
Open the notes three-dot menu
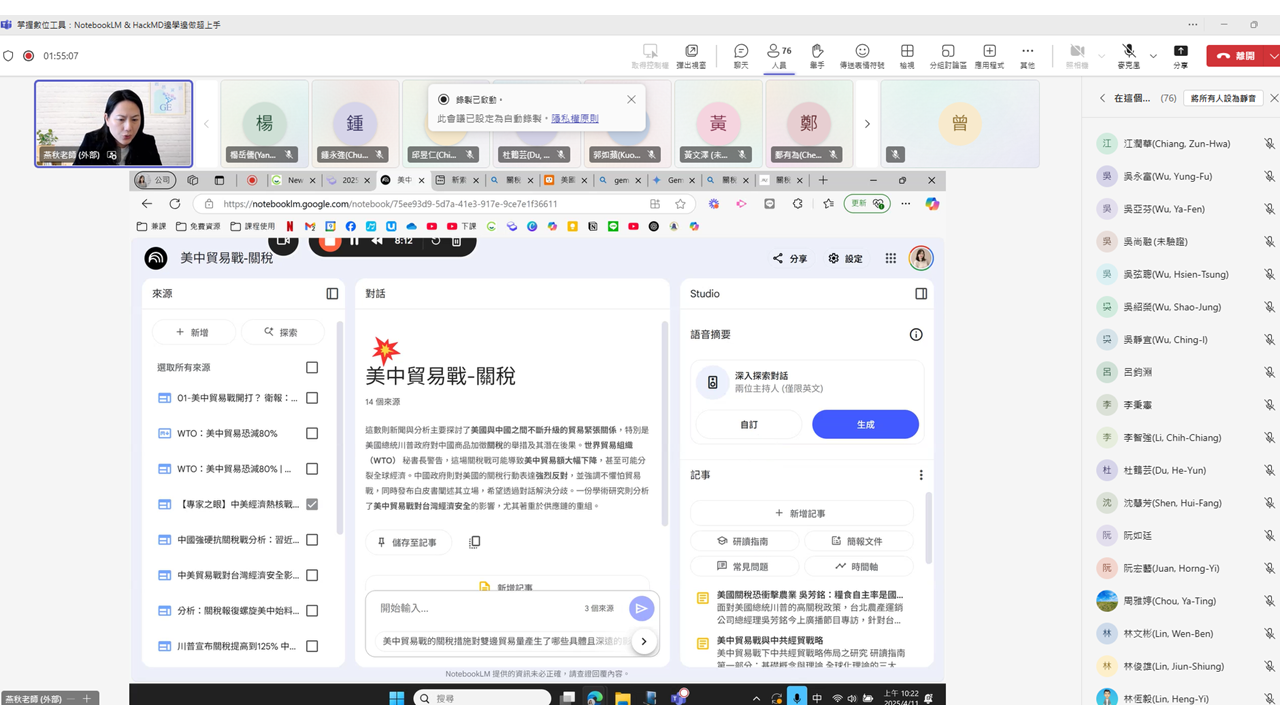[921, 476]
